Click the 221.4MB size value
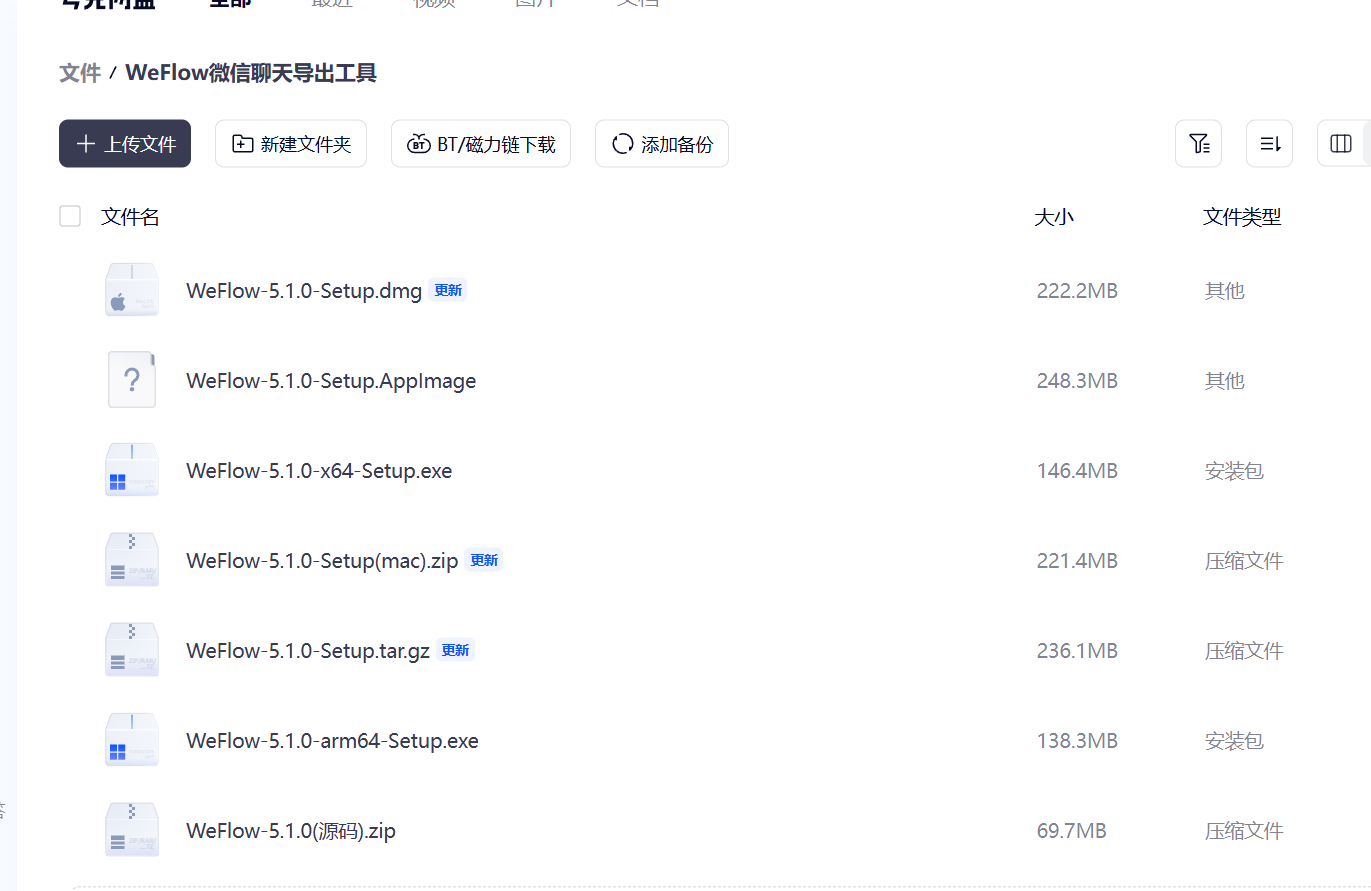 (1077, 561)
